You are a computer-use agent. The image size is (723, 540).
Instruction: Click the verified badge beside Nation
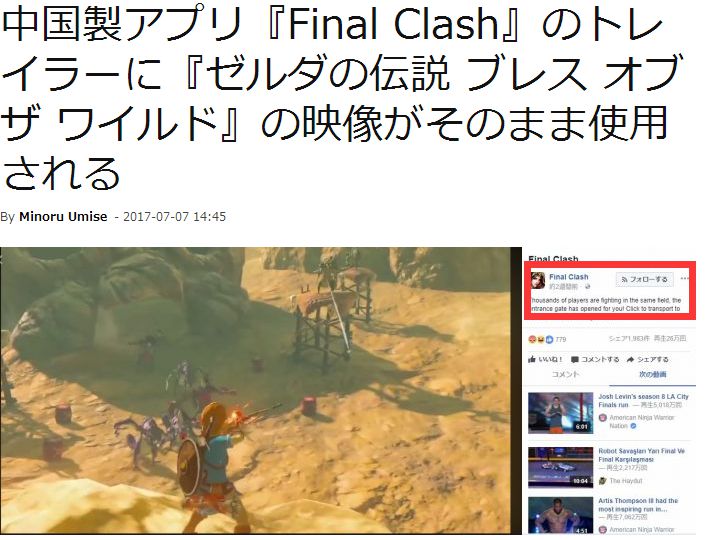click(633, 426)
